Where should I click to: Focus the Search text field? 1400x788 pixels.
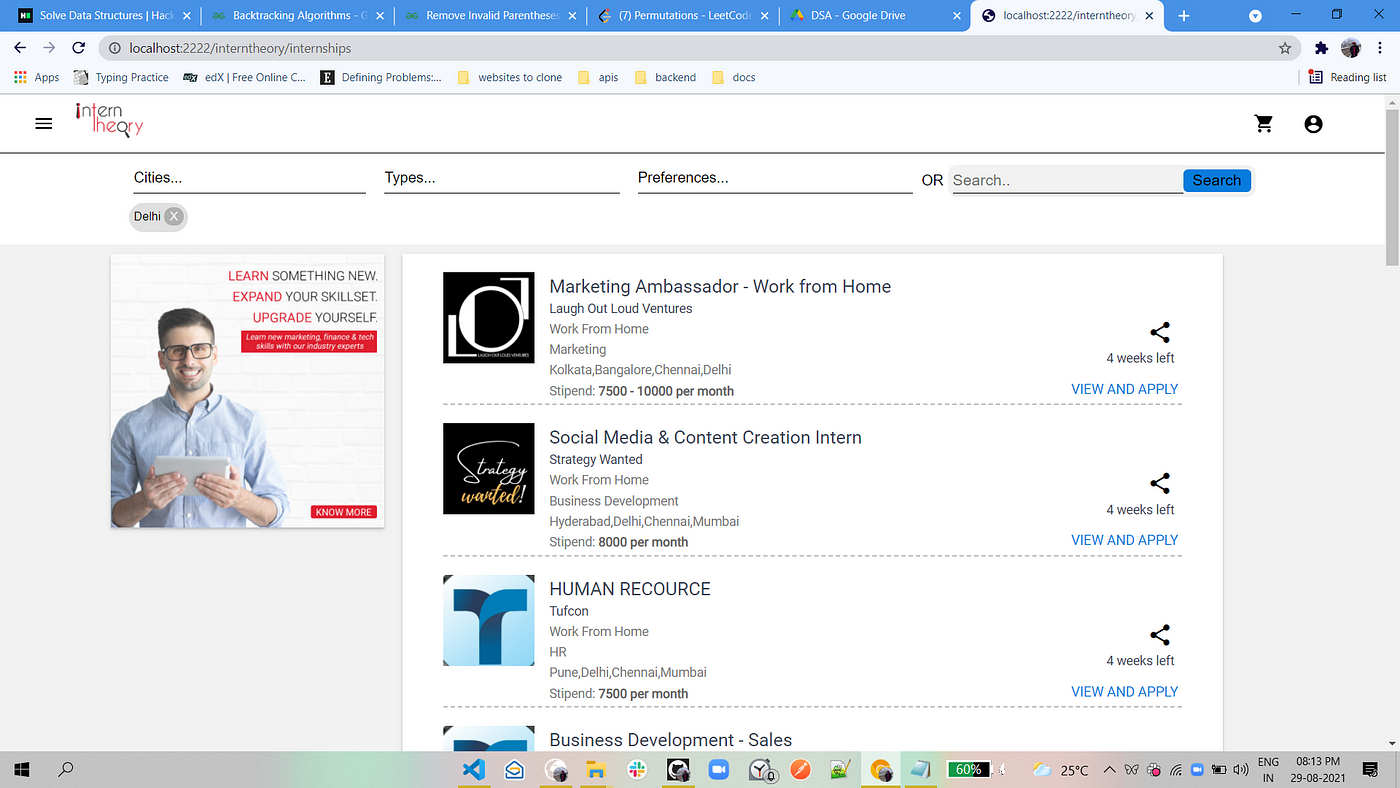point(1066,180)
